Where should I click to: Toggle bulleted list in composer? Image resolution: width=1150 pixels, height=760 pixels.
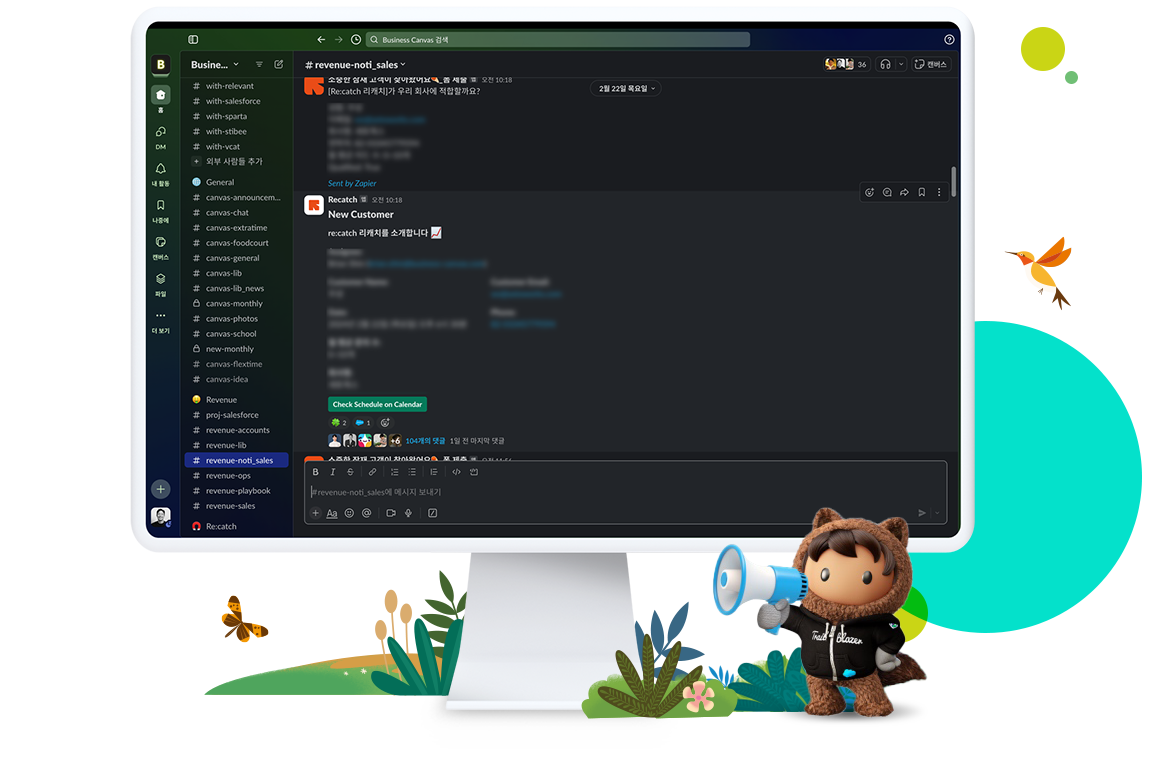point(412,472)
